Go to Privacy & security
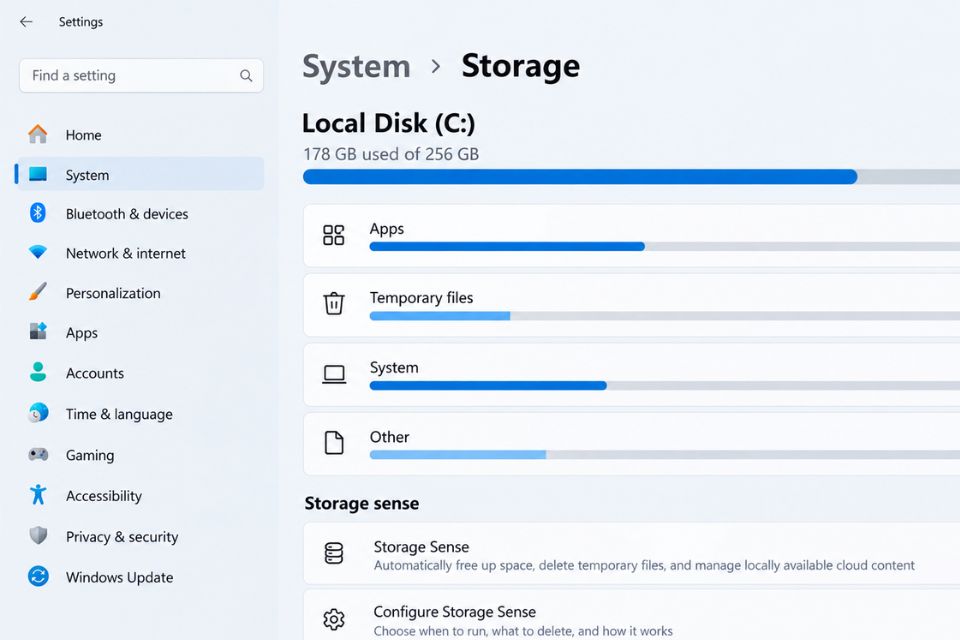 pyautogui.click(x=122, y=536)
